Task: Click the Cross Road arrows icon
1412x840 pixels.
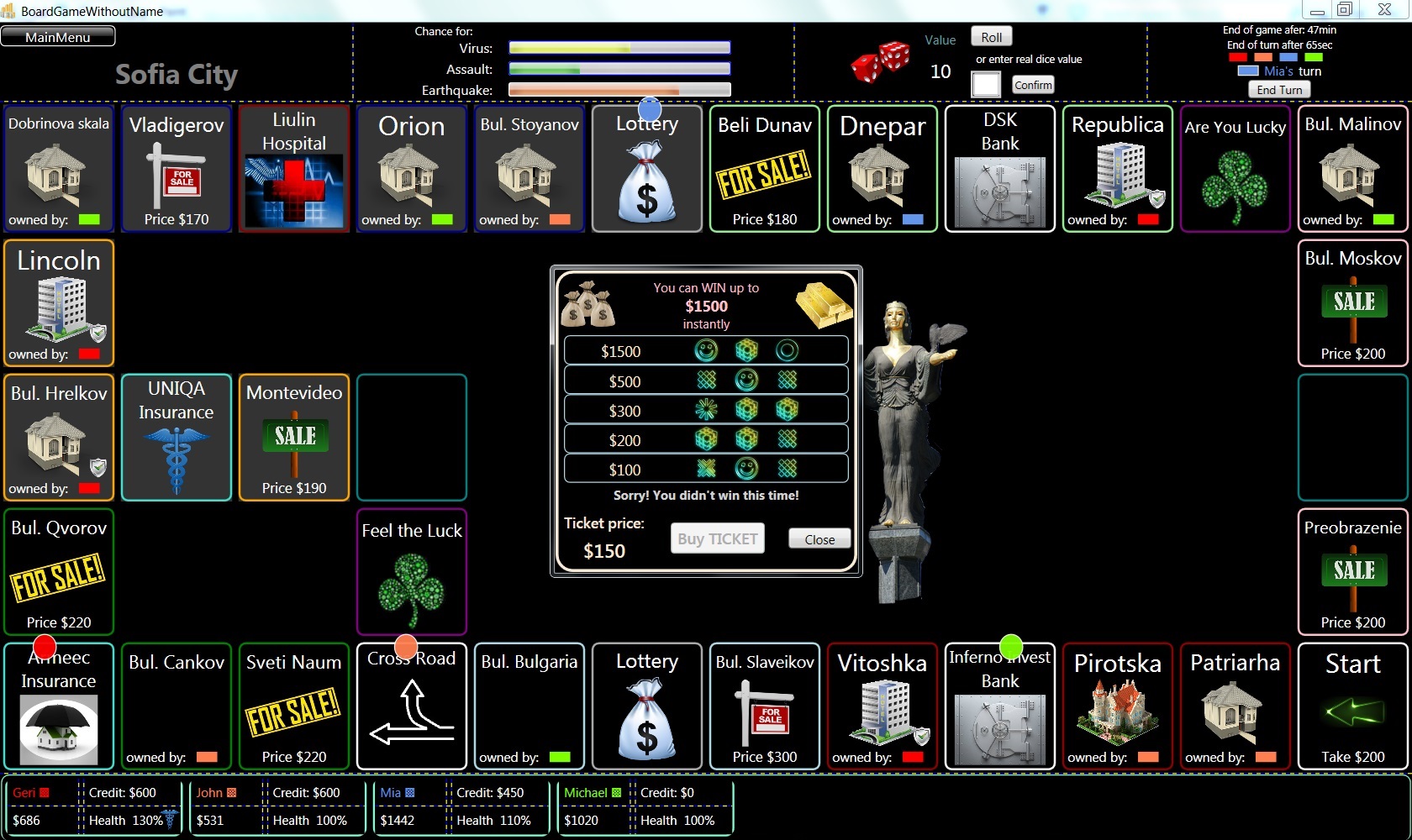Action: pos(412,712)
